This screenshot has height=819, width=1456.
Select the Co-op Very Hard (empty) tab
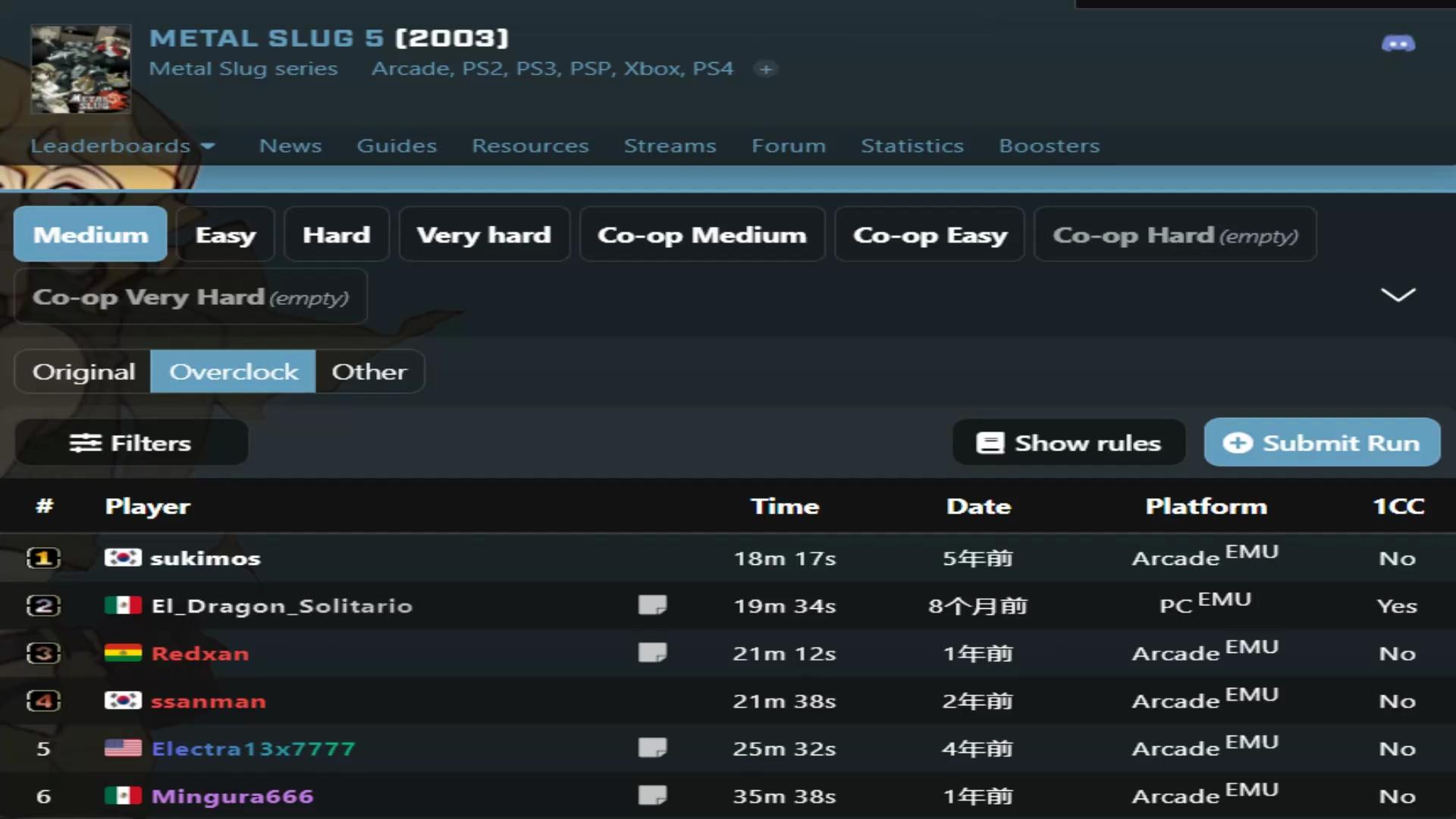click(190, 297)
